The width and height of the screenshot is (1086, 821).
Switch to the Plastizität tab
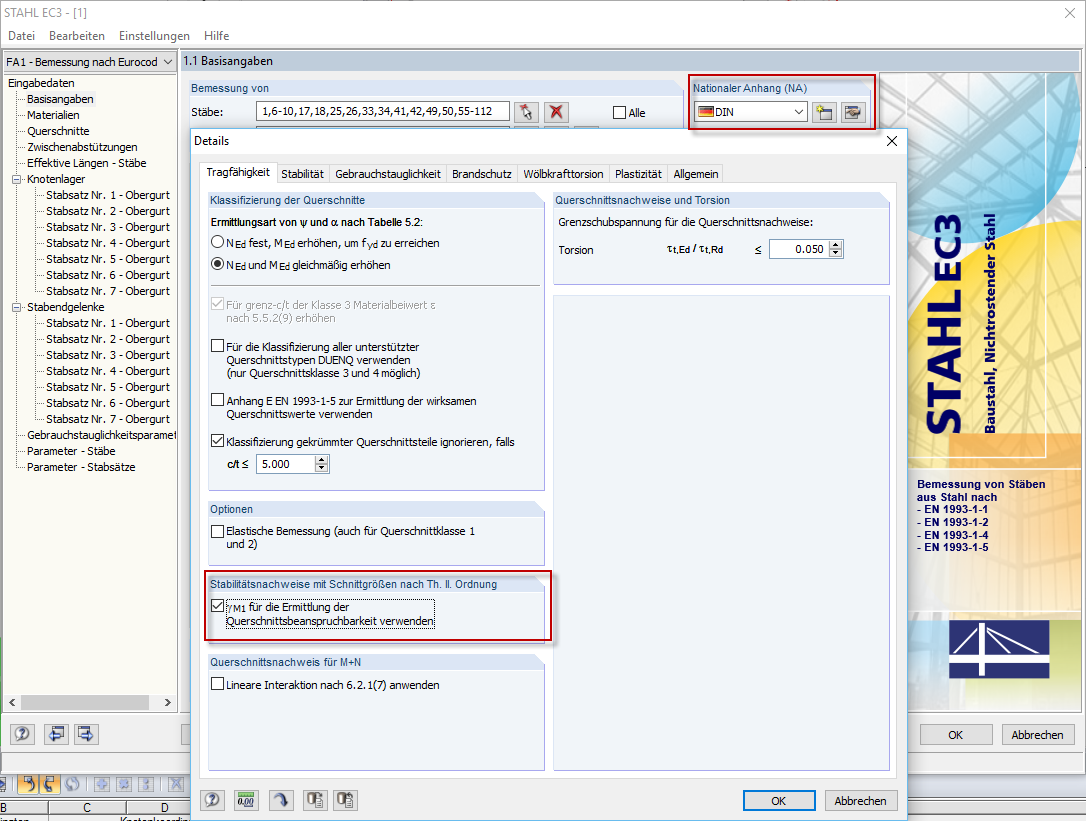638,174
